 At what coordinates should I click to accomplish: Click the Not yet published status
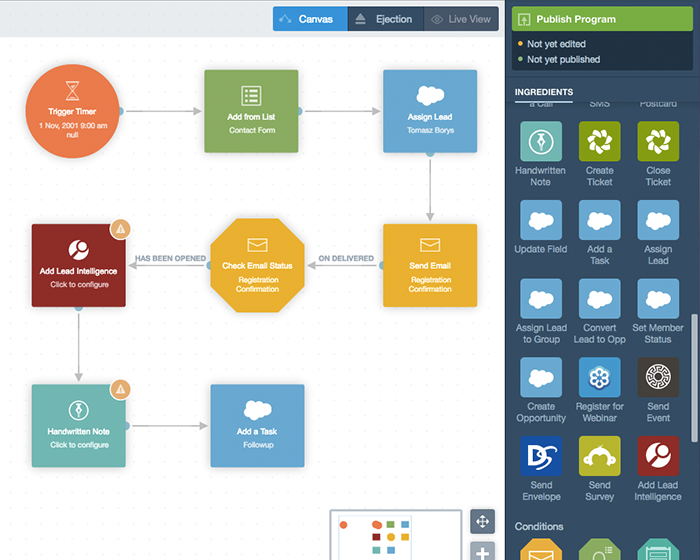click(x=563, y=59)
